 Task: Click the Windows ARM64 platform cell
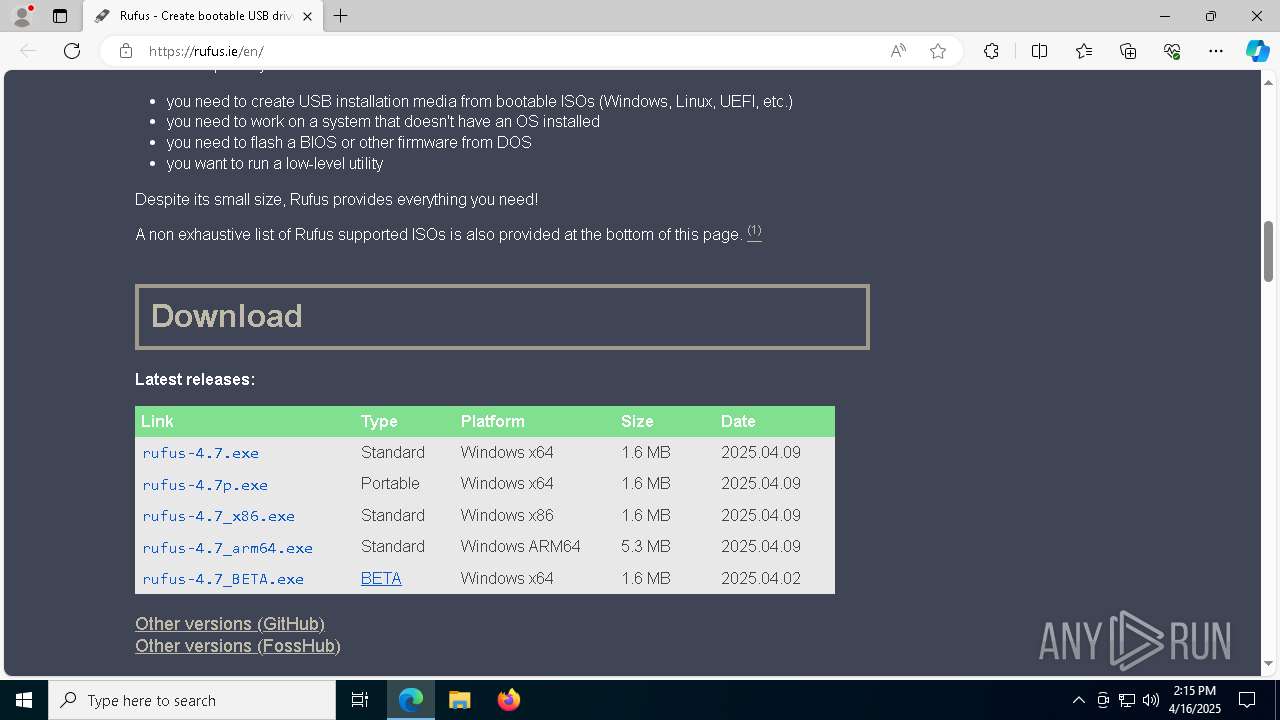(x=520, y=547)
